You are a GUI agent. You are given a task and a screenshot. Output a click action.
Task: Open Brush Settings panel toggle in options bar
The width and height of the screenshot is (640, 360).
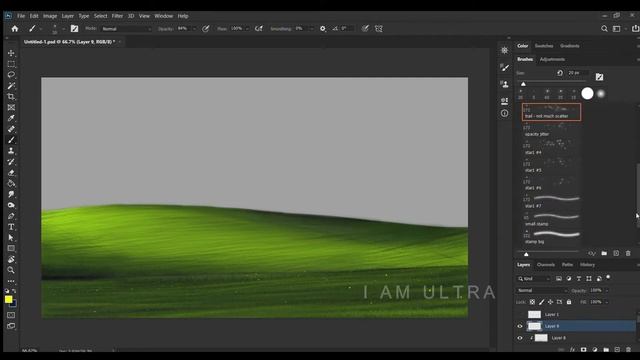tap(74, 29)
